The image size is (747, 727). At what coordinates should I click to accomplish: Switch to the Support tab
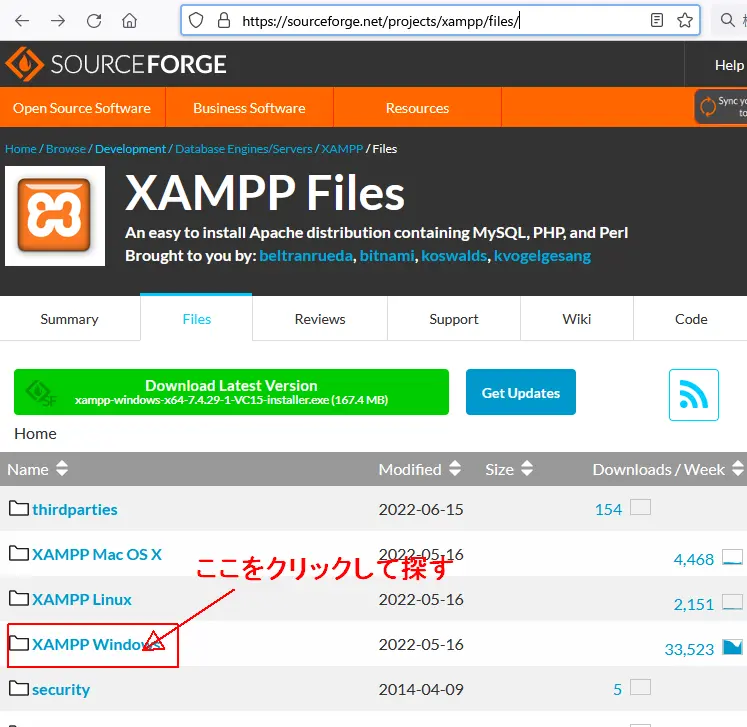click(454, 319)
